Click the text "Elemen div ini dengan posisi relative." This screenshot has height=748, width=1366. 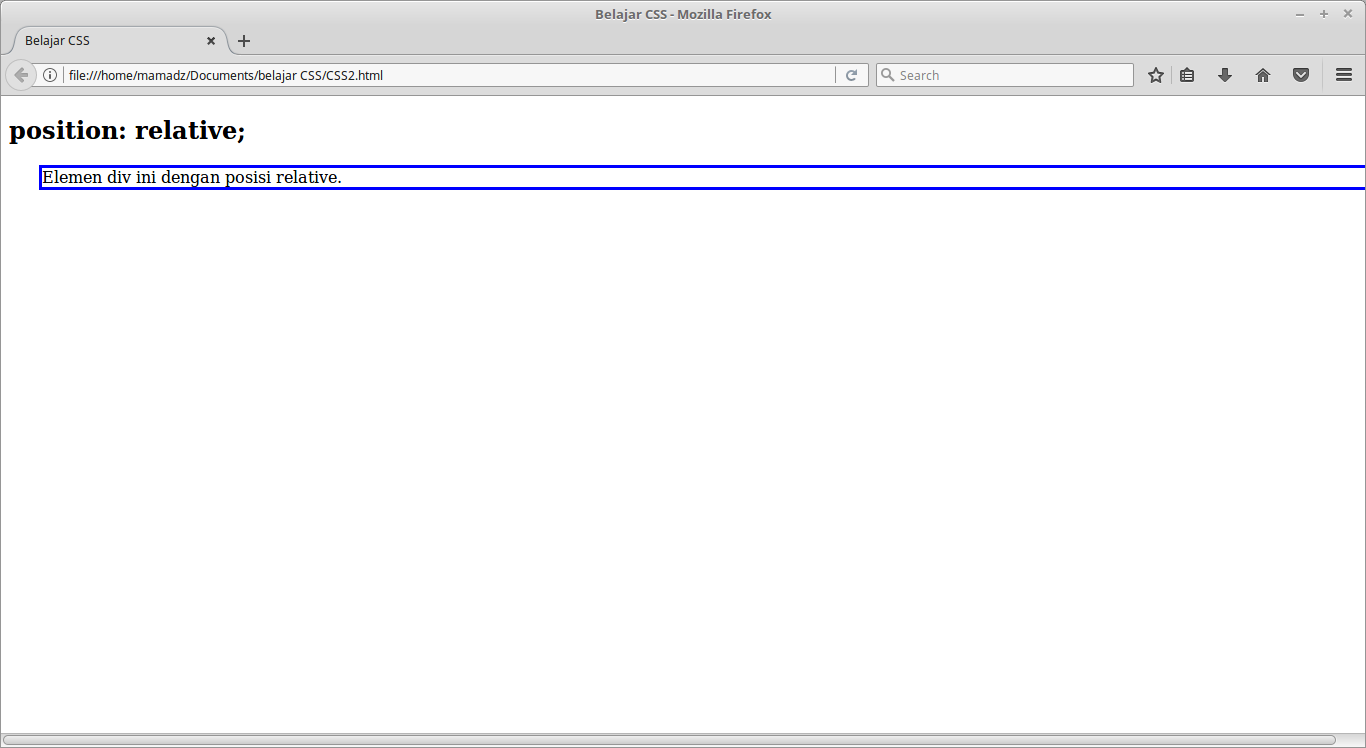tap(192, 178)
